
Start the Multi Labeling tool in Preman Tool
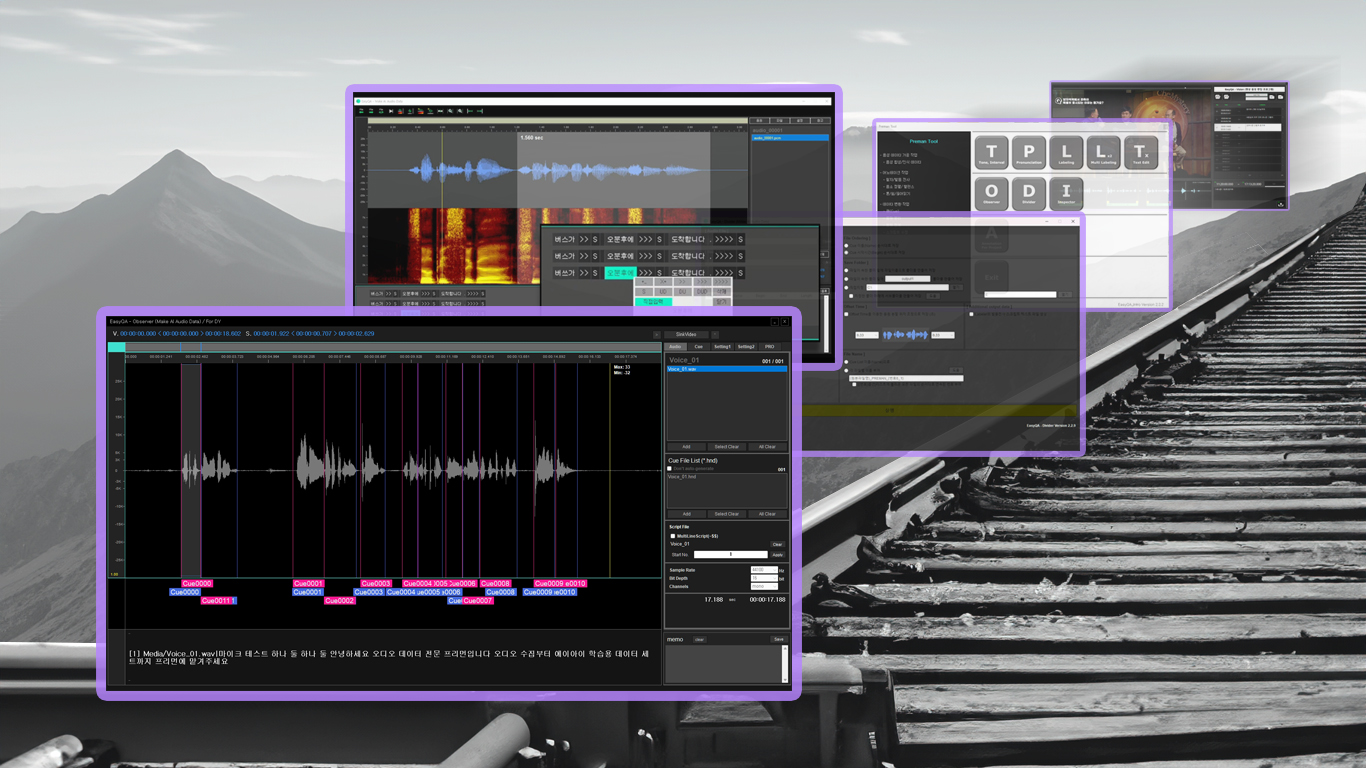pos(1103,153)
